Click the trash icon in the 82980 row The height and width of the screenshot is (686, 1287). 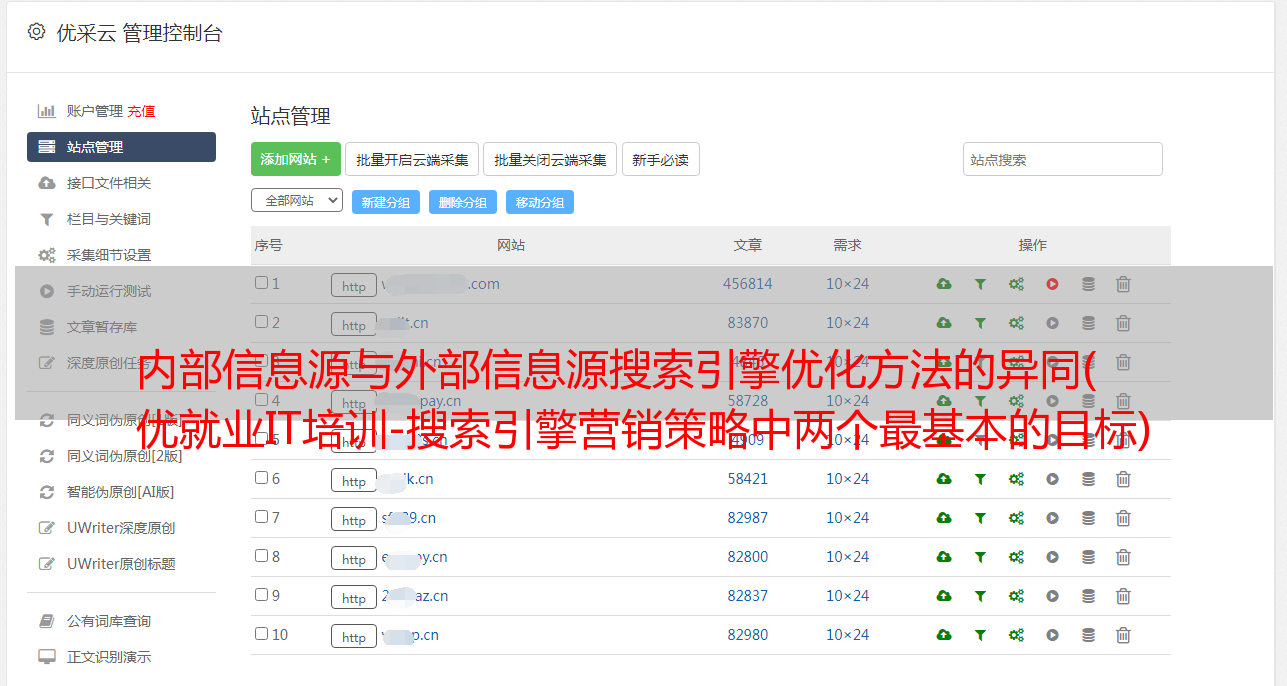1123,635
